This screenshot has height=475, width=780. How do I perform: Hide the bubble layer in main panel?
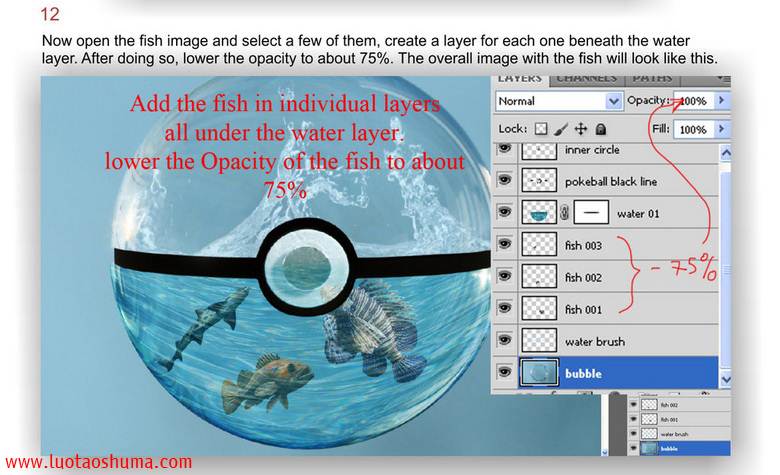coord(505,372)
